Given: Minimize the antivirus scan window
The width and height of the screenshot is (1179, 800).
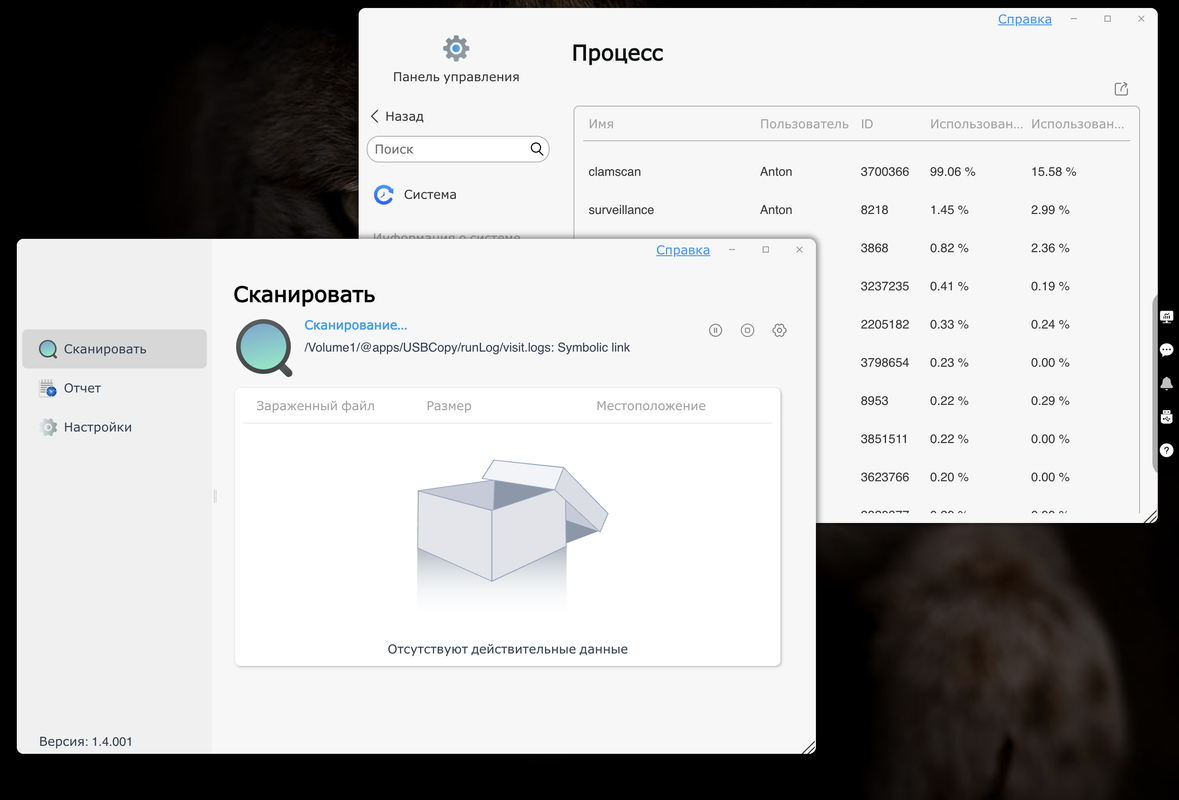Looking at the screenshot, I should click(732, 250).
